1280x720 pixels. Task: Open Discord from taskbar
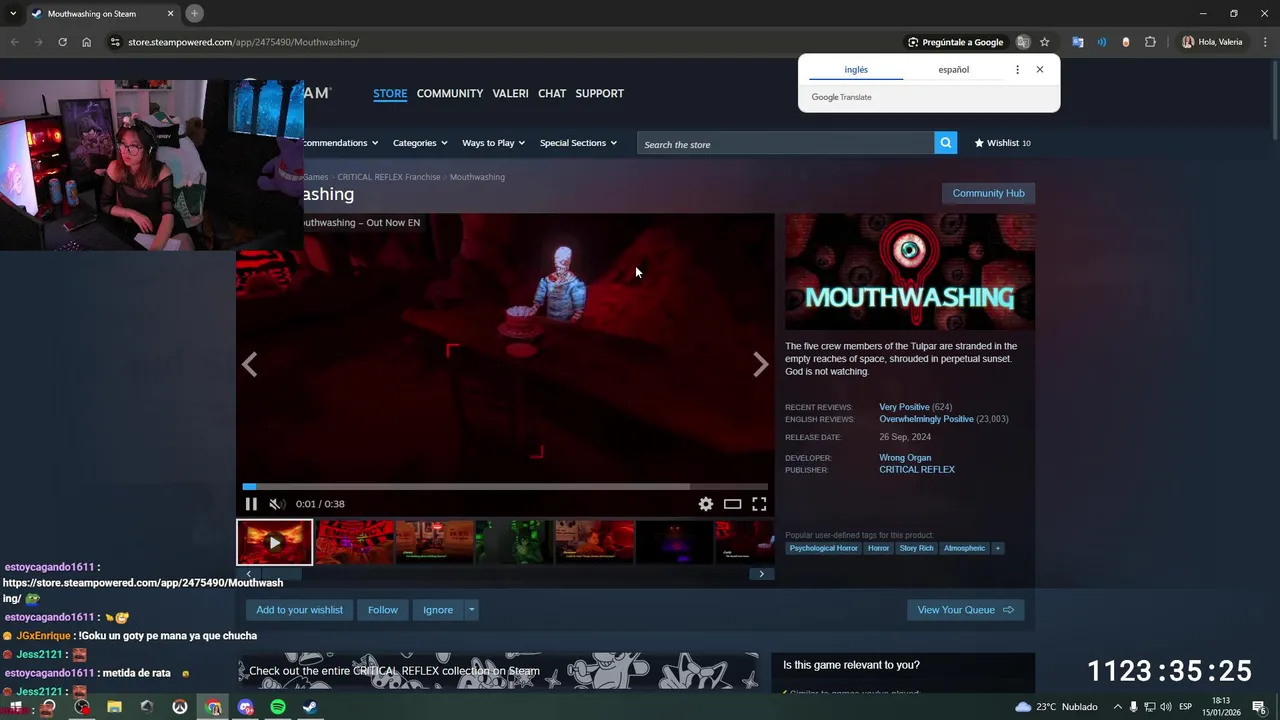click(x=246, y=707)
